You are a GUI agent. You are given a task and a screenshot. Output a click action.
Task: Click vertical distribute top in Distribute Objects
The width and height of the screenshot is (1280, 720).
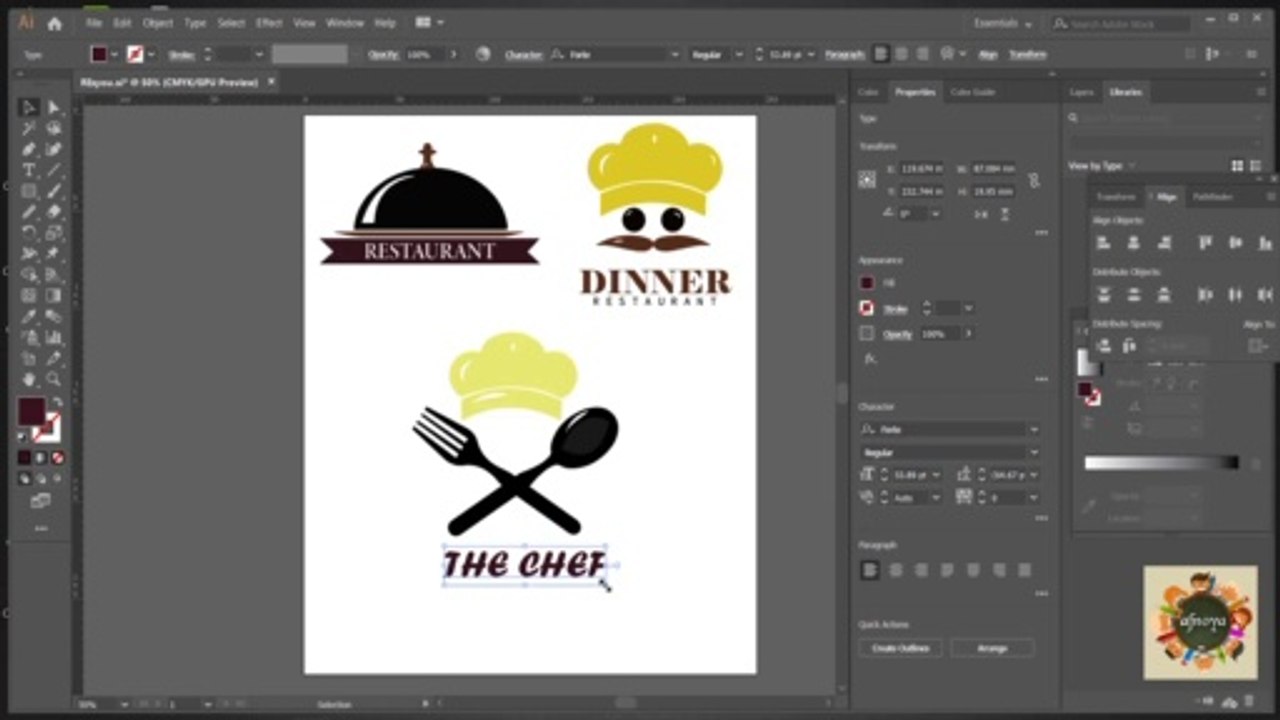pyautogui.click(x=1104, y=295)
